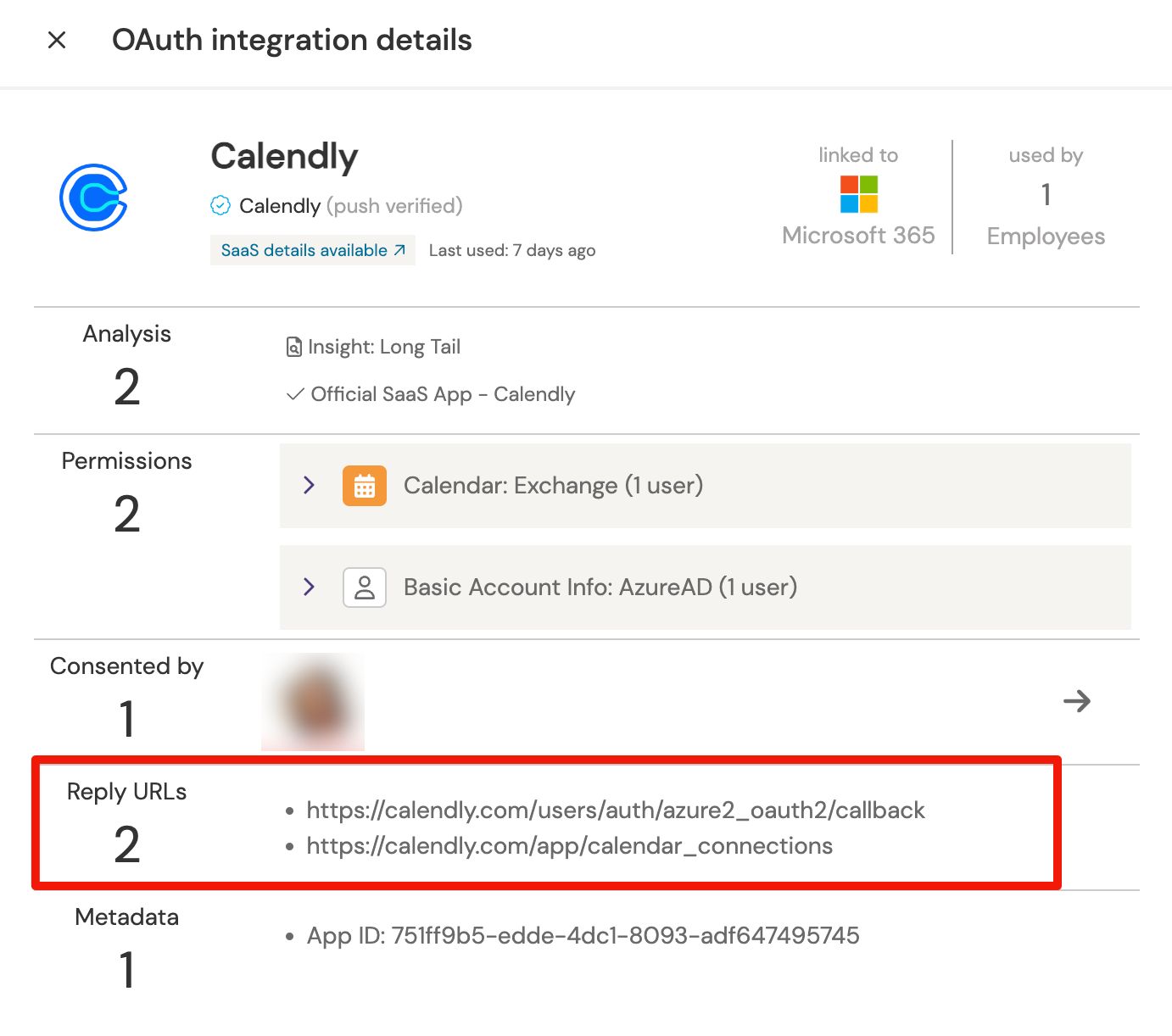The height and width of the screenshot is (1036, 1172).
Task: Click the 'Analysis' section label
Action: click(127, 334)
